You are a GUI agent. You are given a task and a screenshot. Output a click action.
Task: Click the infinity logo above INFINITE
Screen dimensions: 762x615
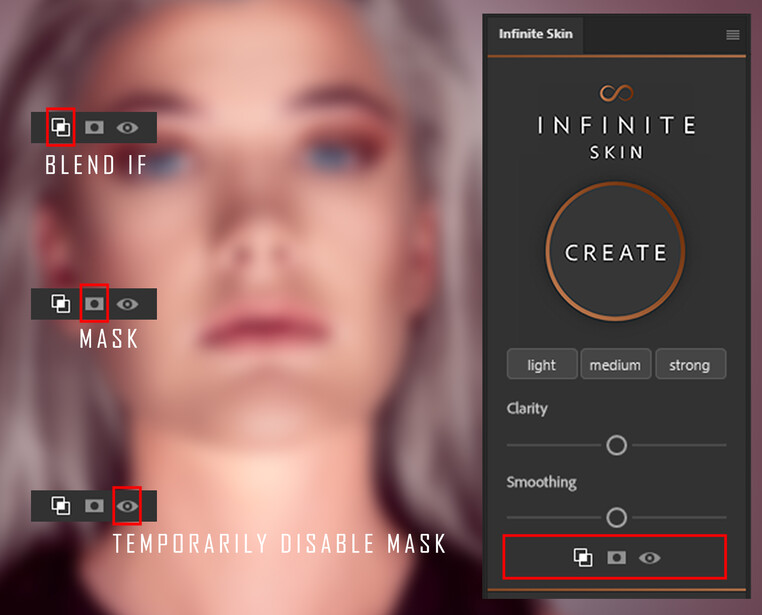[616, 92]
